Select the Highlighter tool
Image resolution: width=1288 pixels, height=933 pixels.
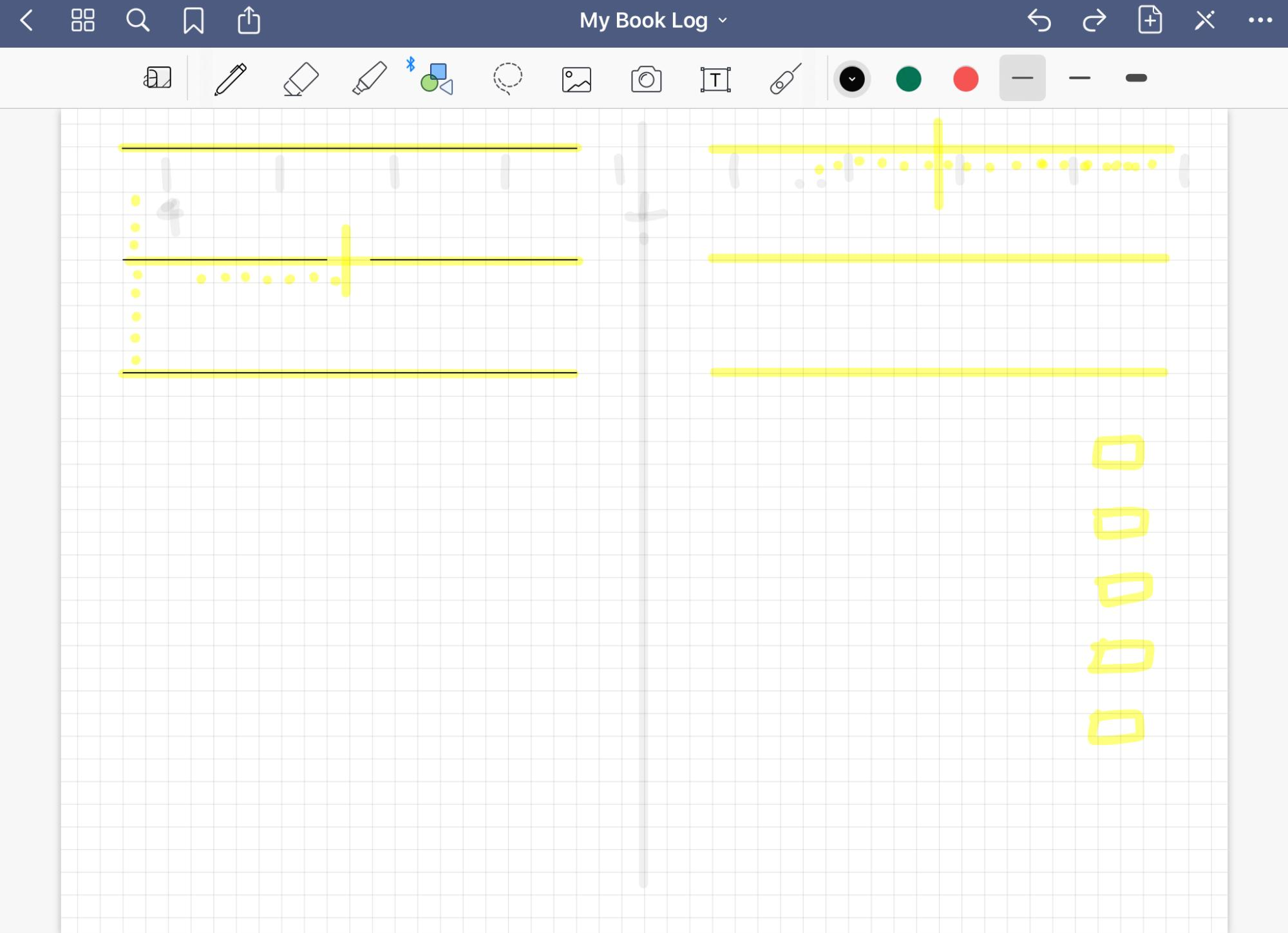pyautogui.click(x=370, y=79)
